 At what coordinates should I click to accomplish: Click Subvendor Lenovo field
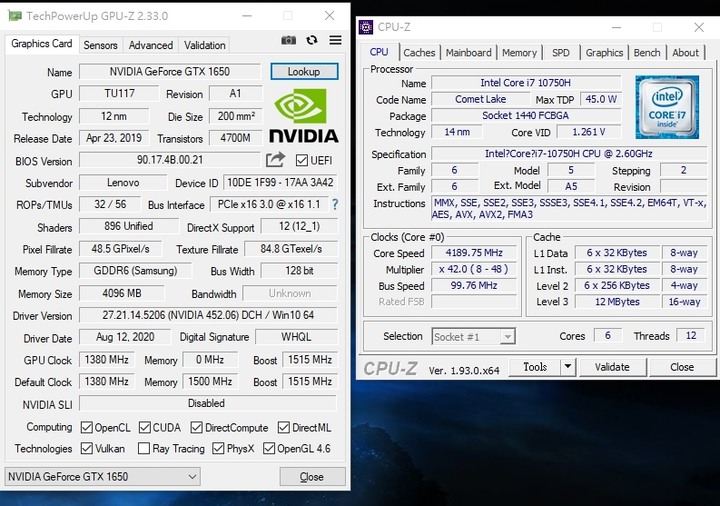point(123,182)
